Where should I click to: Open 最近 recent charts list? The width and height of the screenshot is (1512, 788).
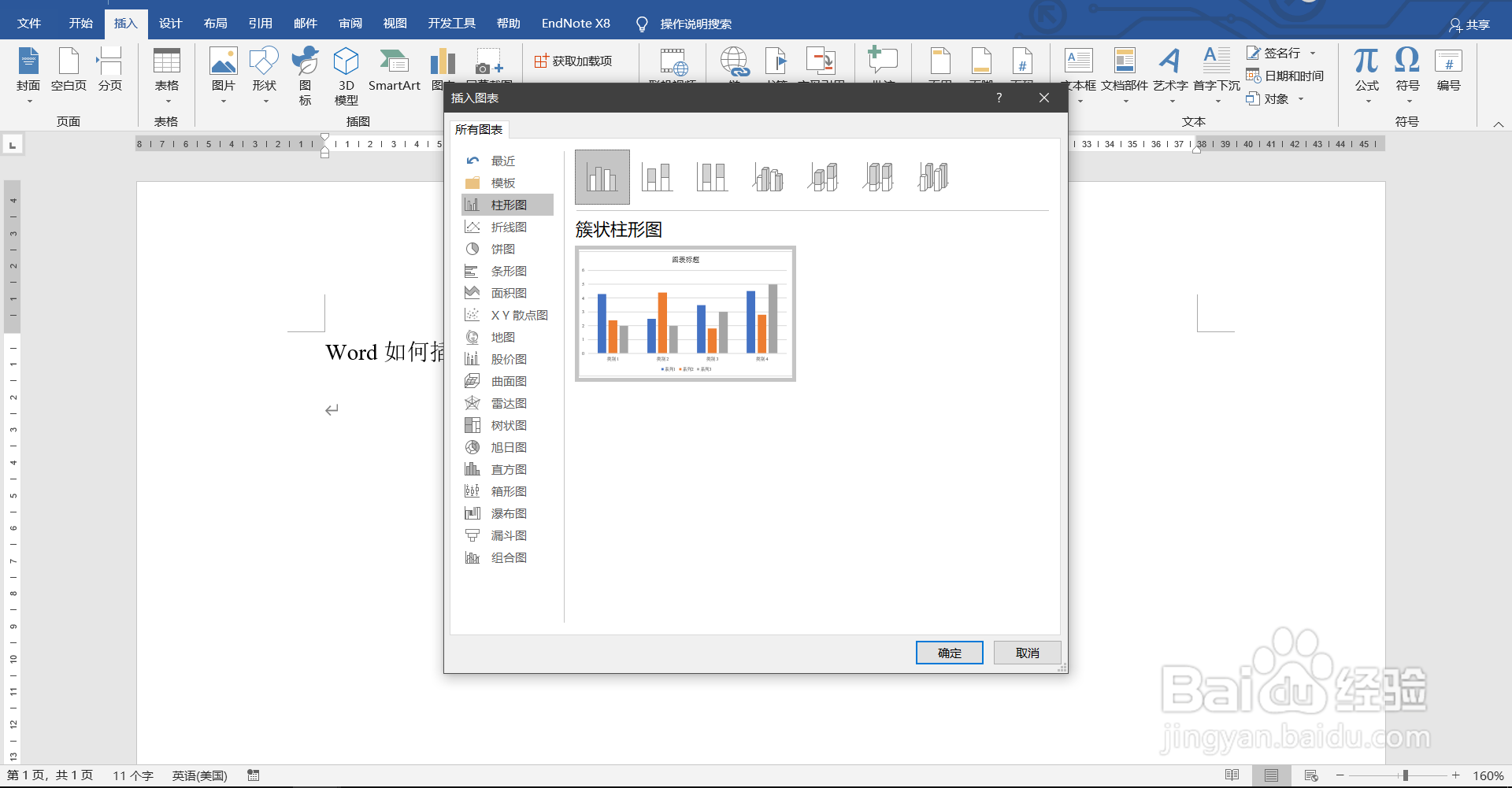[507, 161]
